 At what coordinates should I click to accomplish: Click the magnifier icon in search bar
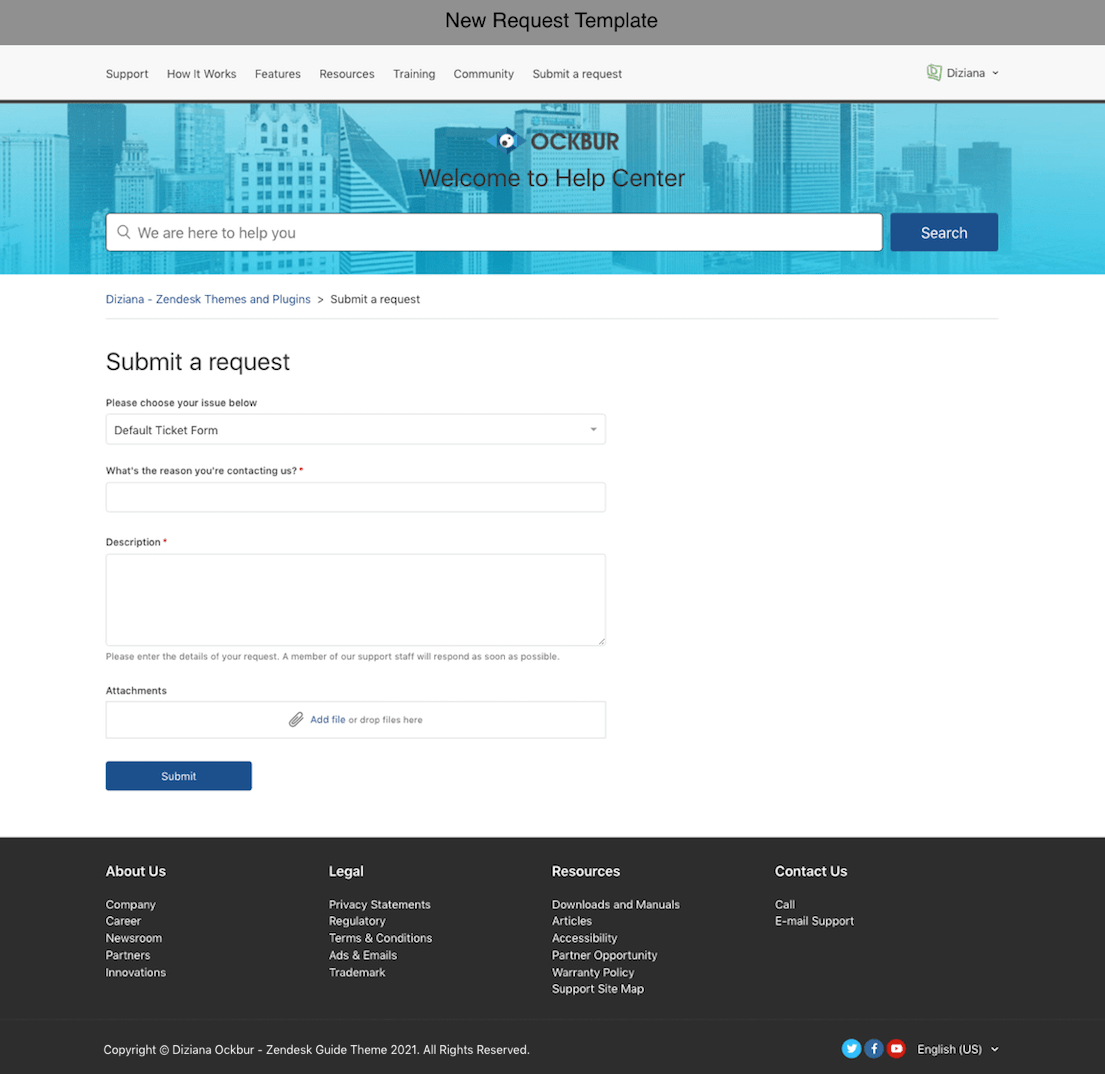point(124,232)
